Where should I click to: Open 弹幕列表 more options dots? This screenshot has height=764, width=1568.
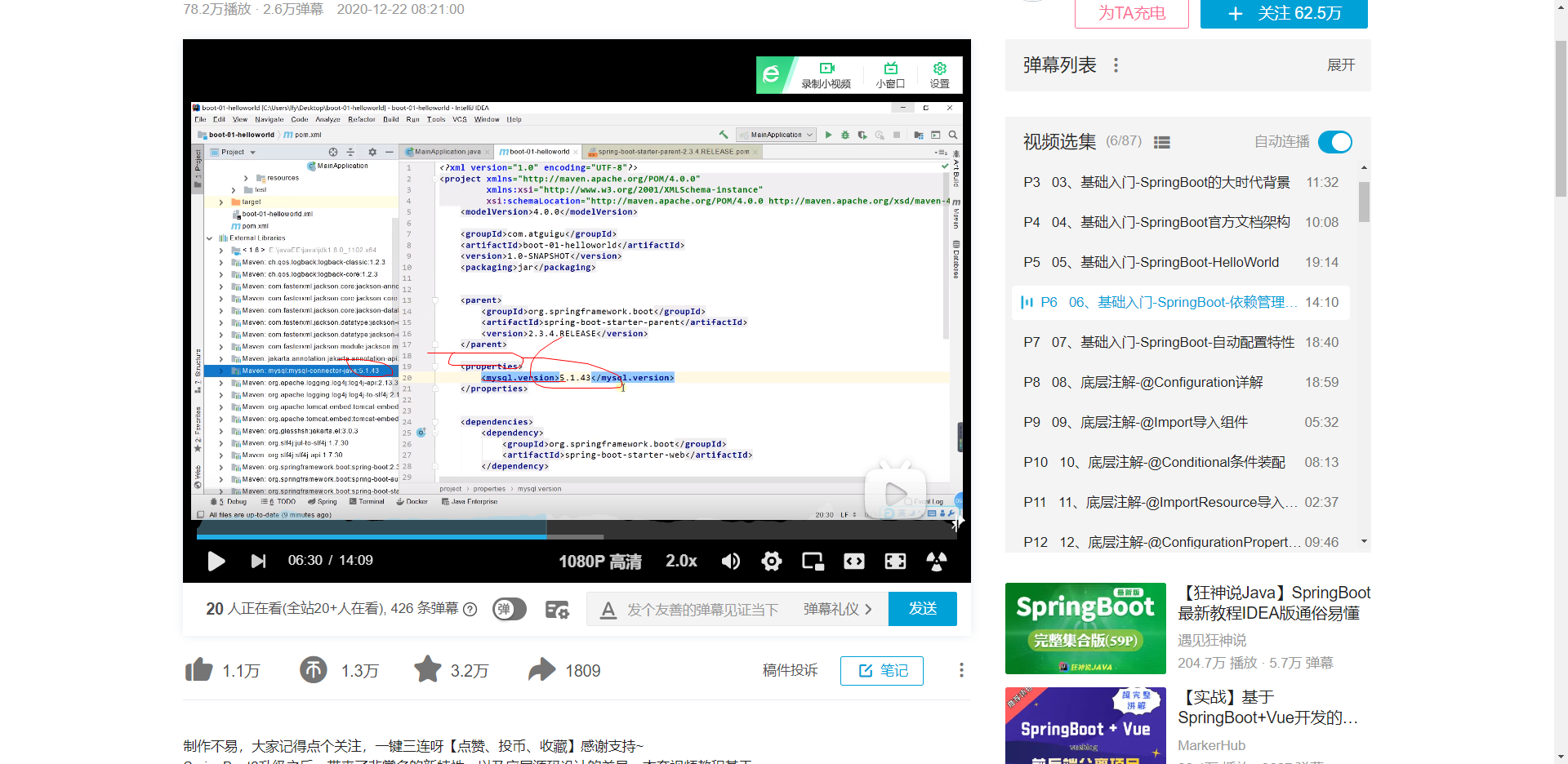coord(1116,65)
